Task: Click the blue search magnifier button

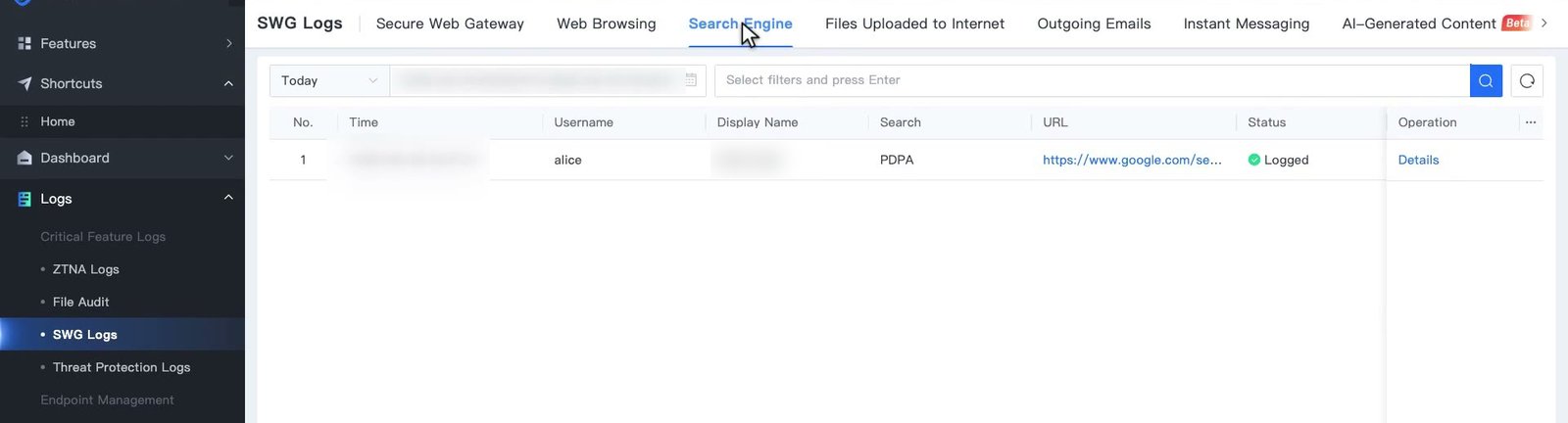Action: (x=1486, y=80)
